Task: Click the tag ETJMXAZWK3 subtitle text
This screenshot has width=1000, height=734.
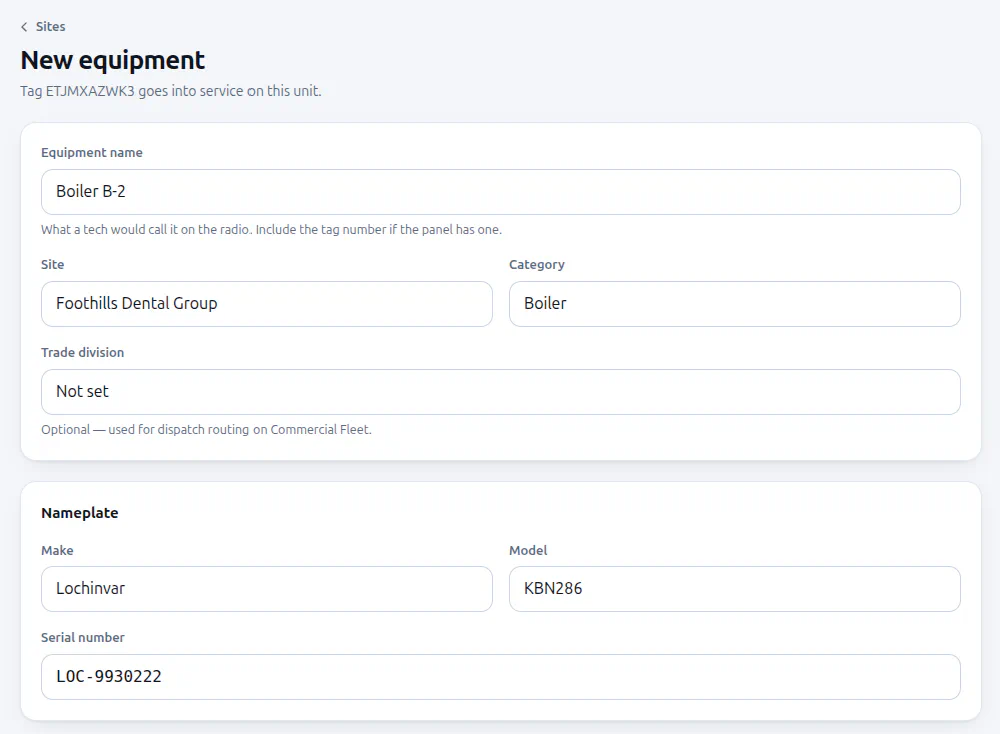Action: (x=171, y=91)
